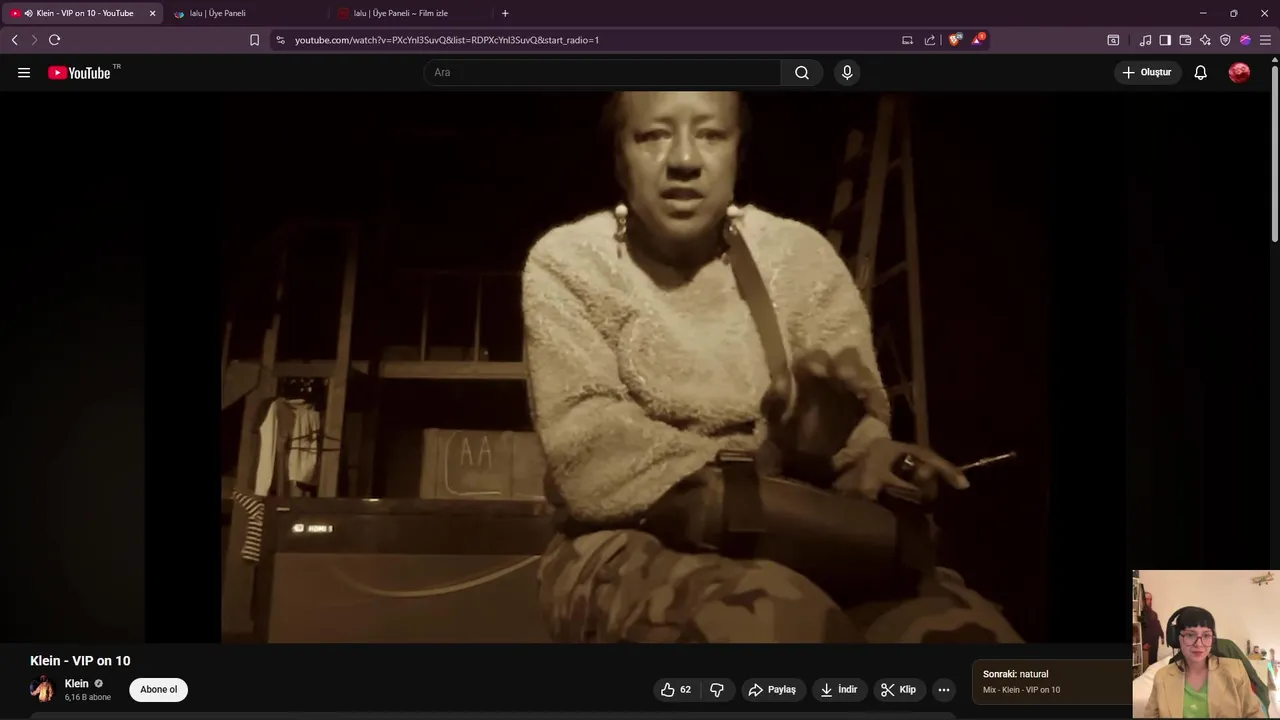Screen dimensions: 1280x720
Task: Click the search magnifier button
Action: tap(802, 73)
